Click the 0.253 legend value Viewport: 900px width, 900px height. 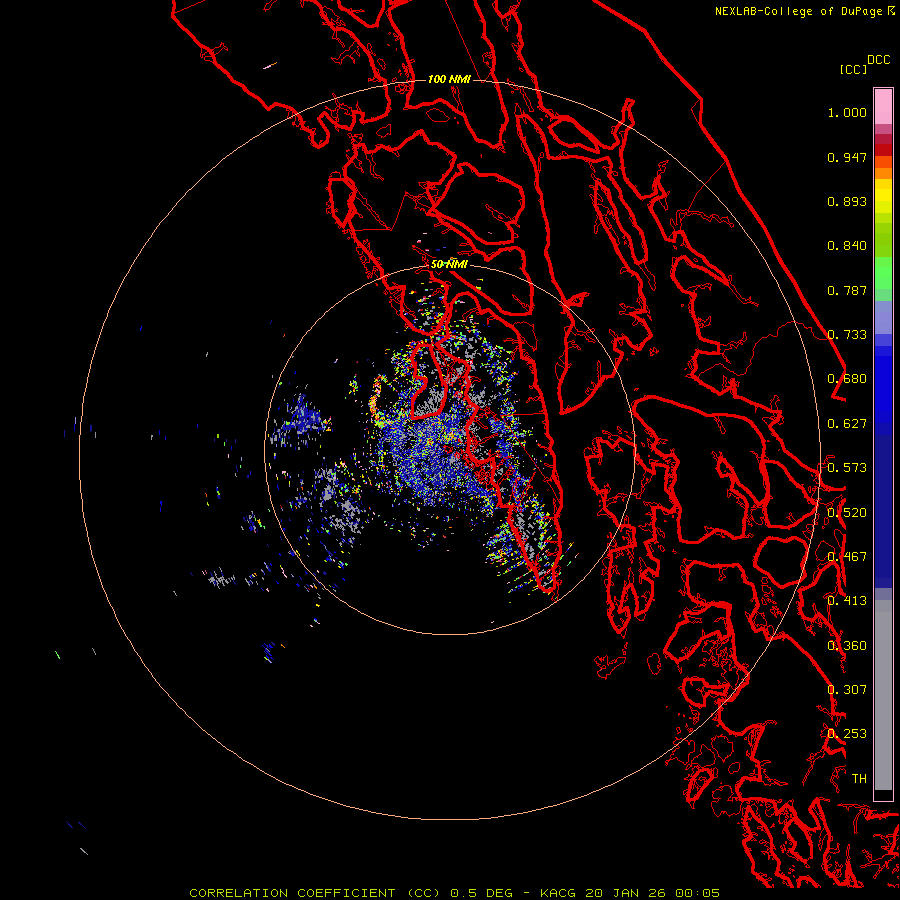[847, 734]
